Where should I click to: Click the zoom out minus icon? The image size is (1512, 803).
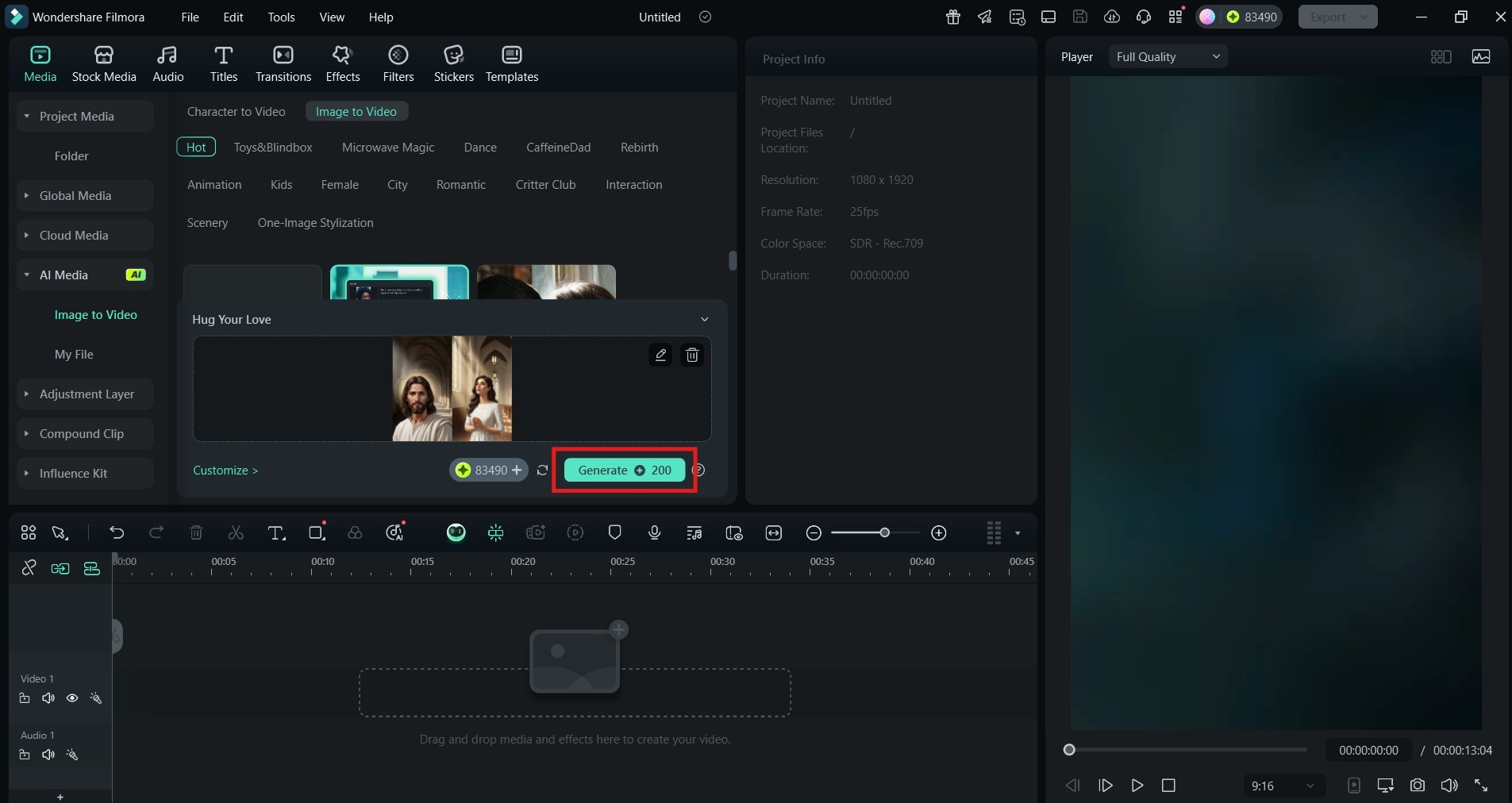point(814,532)
